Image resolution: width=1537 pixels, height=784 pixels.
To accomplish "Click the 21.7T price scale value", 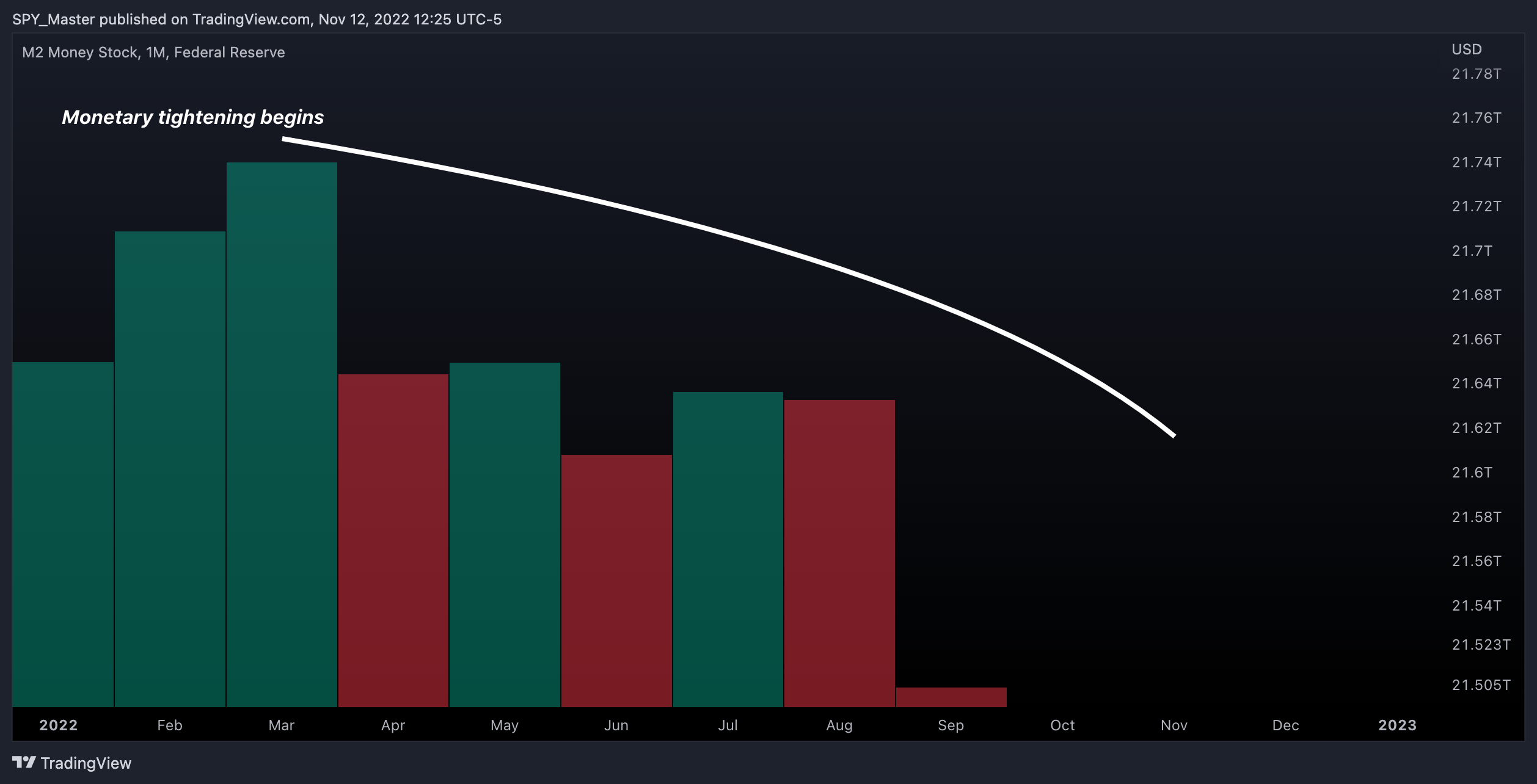I will click(1472, 251).
